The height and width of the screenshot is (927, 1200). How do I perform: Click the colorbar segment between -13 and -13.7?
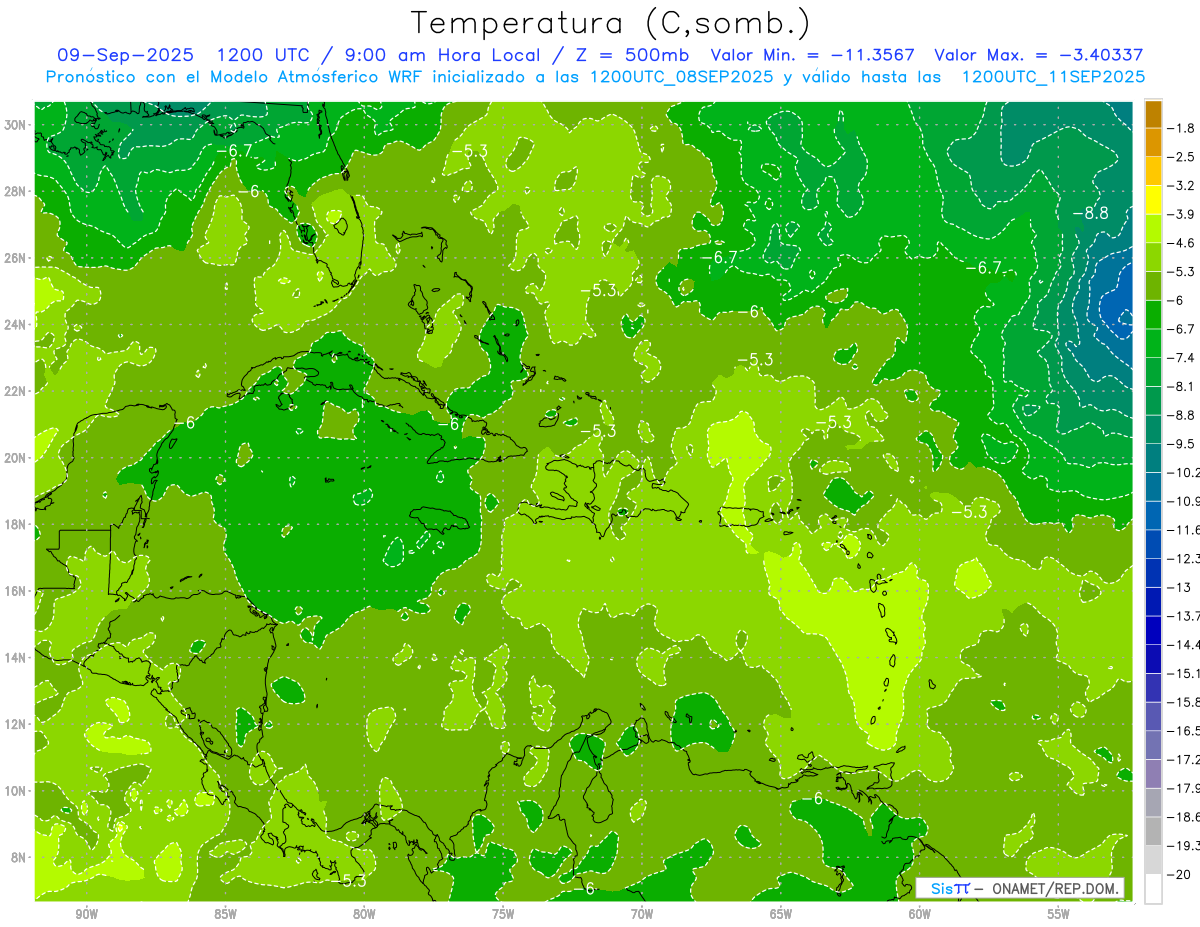pyautogui.click(x=1153, y=601)
